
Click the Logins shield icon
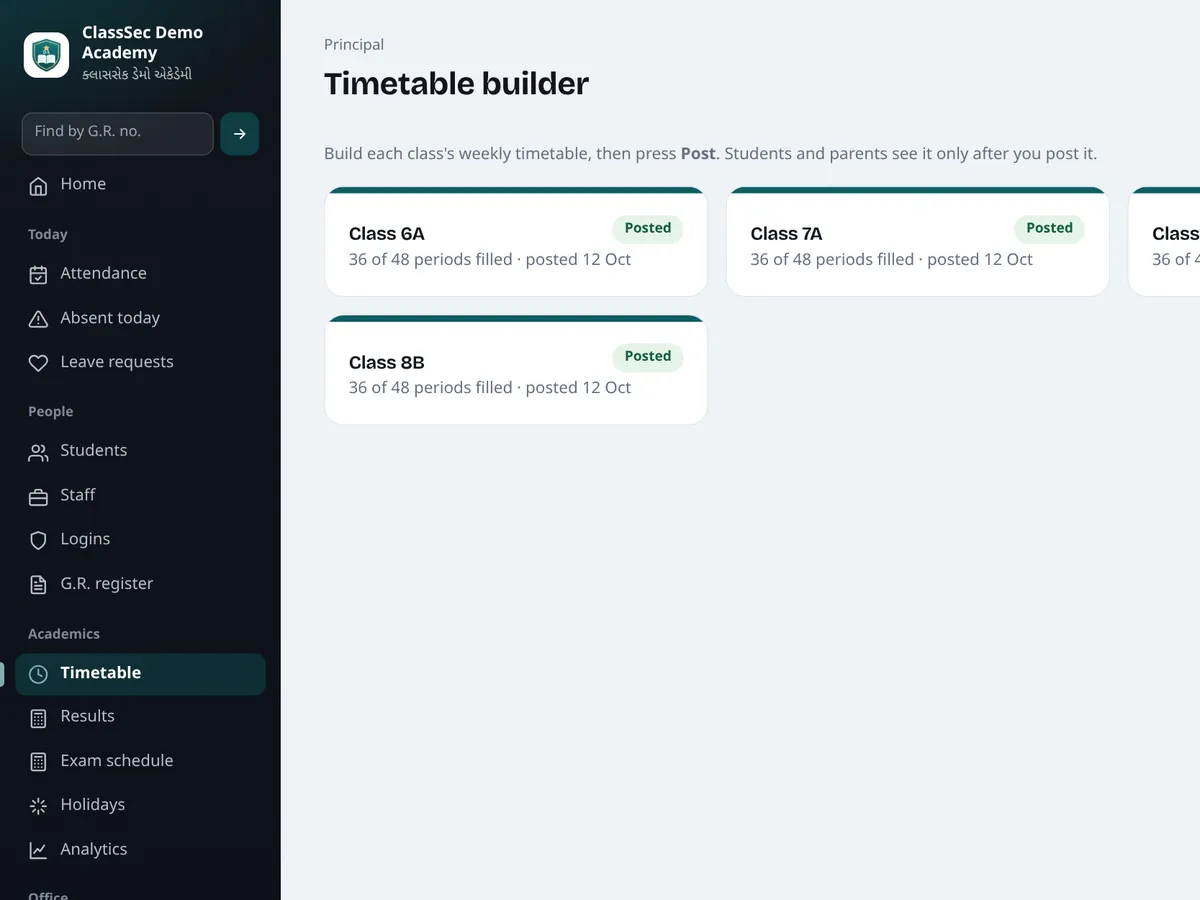coord(38,540)
